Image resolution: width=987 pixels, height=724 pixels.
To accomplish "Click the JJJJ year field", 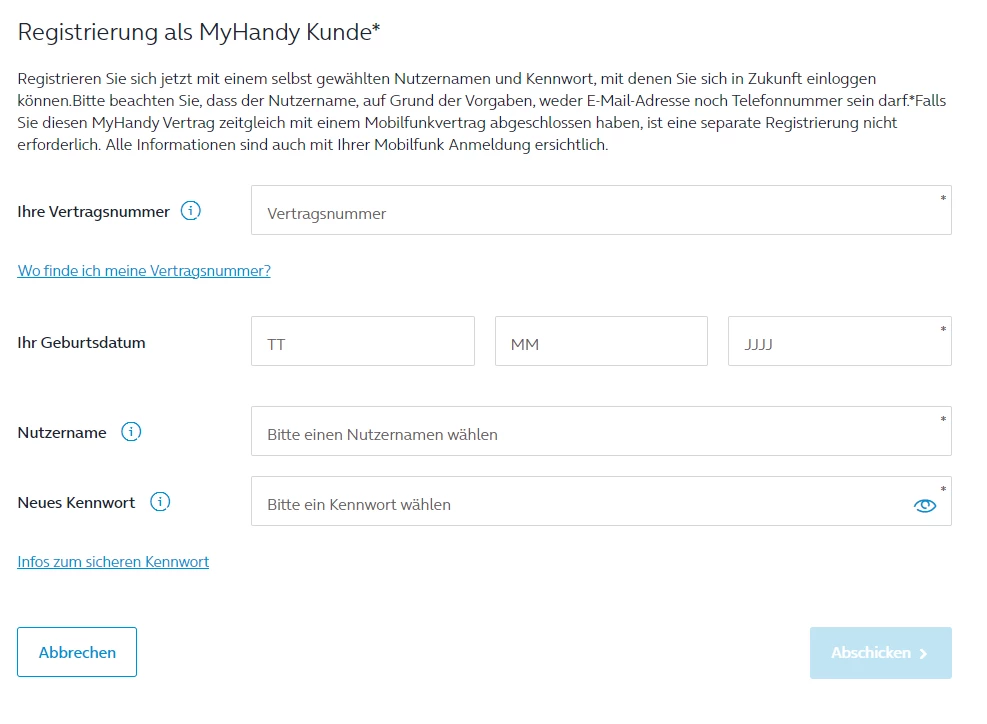I will [839, 342].
